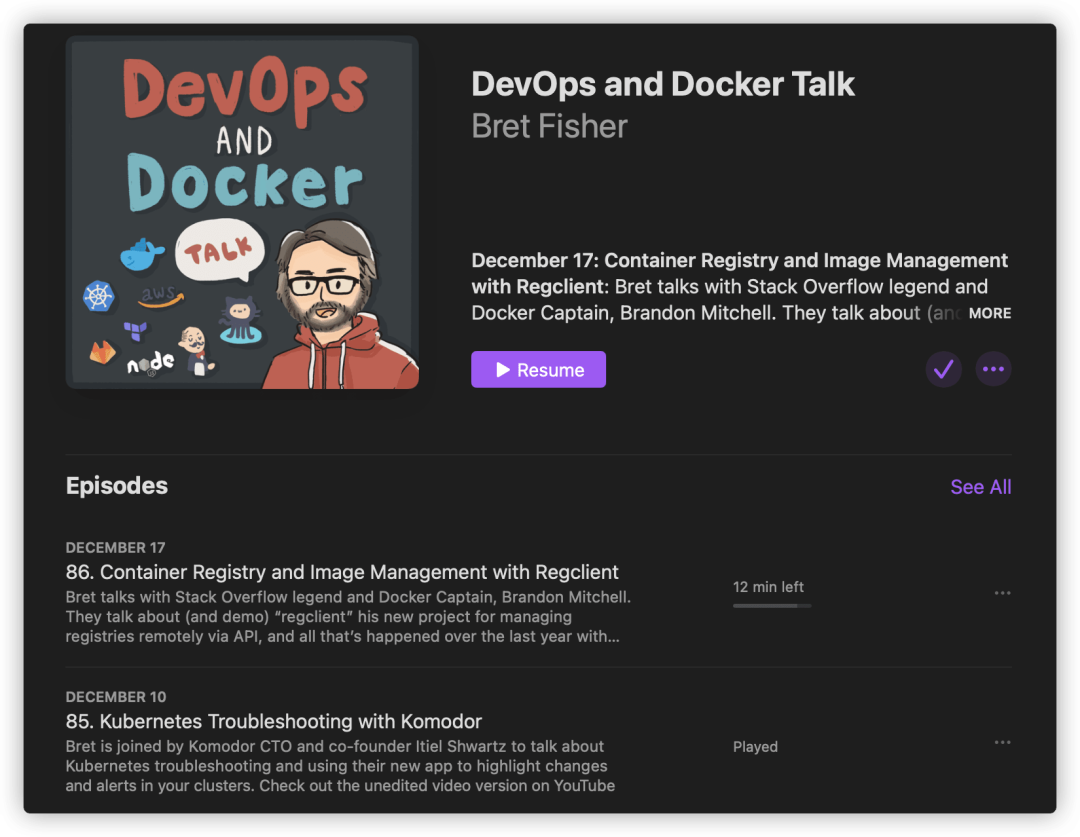Open the show's more options ellipsis
The height and width of the screenshot is (837, 1080).
point(993,369)
